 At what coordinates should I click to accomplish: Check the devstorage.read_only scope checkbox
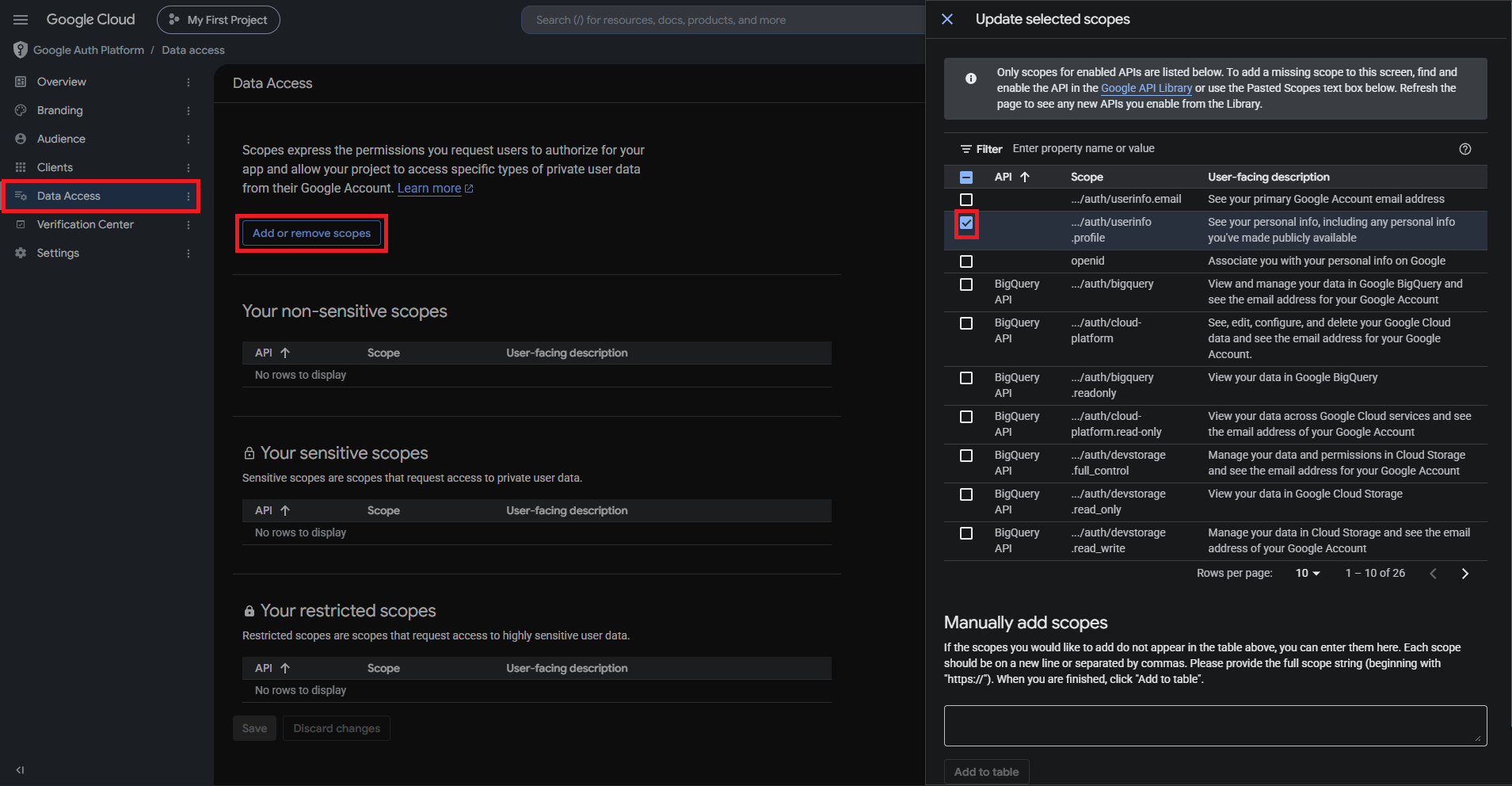(966, 494)
